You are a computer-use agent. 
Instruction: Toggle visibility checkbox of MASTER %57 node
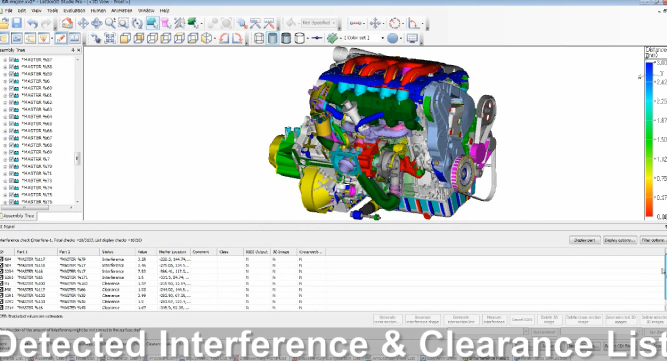click(12, 60)
